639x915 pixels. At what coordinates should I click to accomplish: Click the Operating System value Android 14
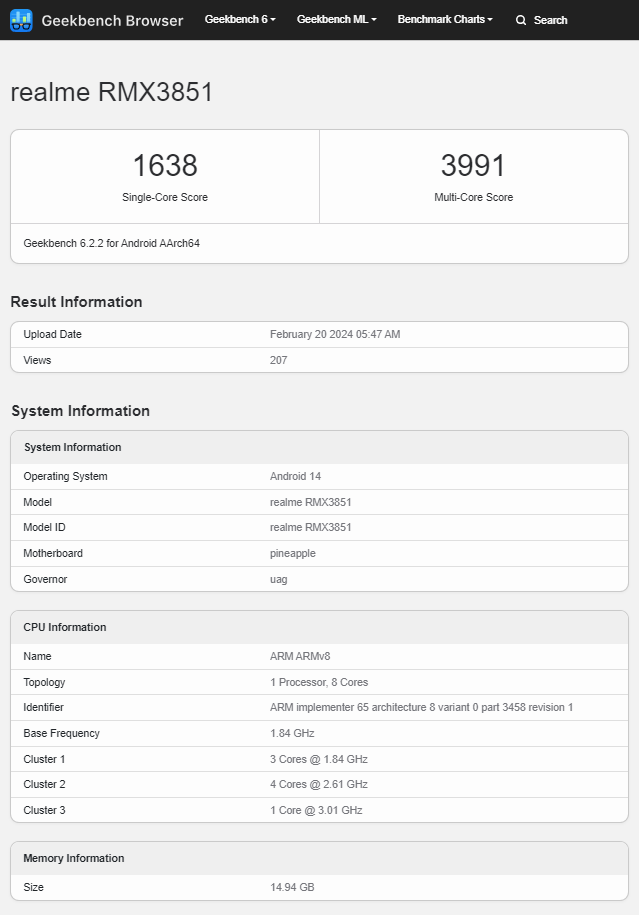(295, 476)
